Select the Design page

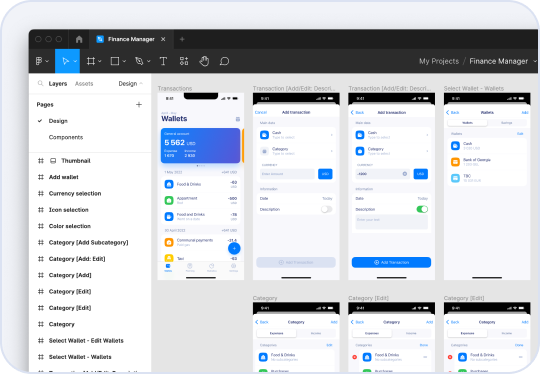tap(58, 121)
